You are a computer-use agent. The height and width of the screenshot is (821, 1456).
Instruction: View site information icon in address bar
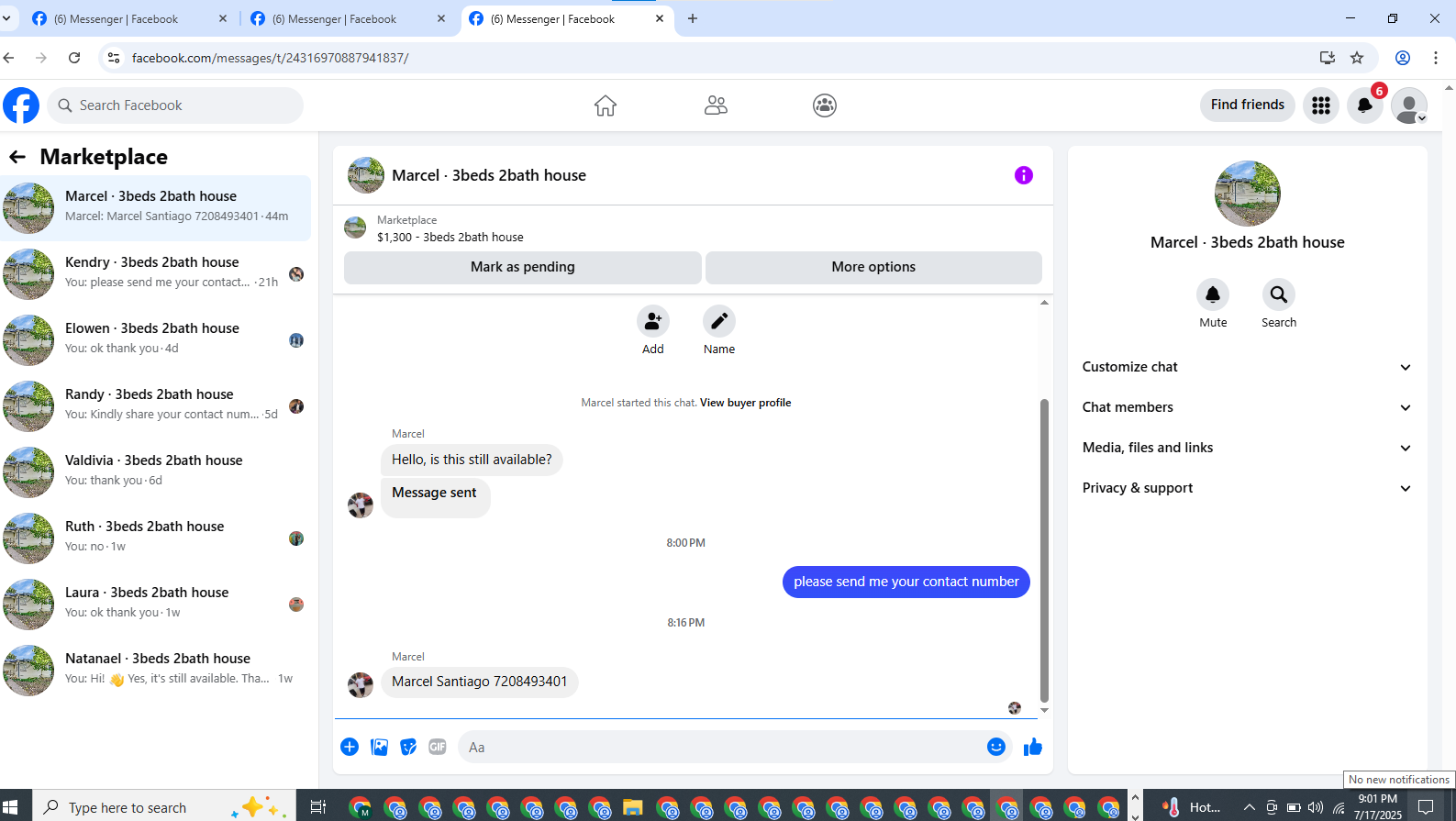pyautogui.click(x=114, y=58)
